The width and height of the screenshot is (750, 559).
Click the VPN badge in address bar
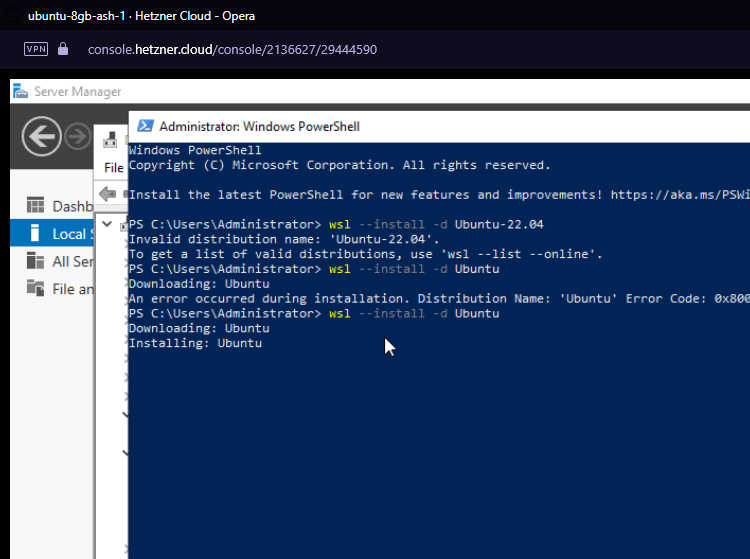pos(36,49)
